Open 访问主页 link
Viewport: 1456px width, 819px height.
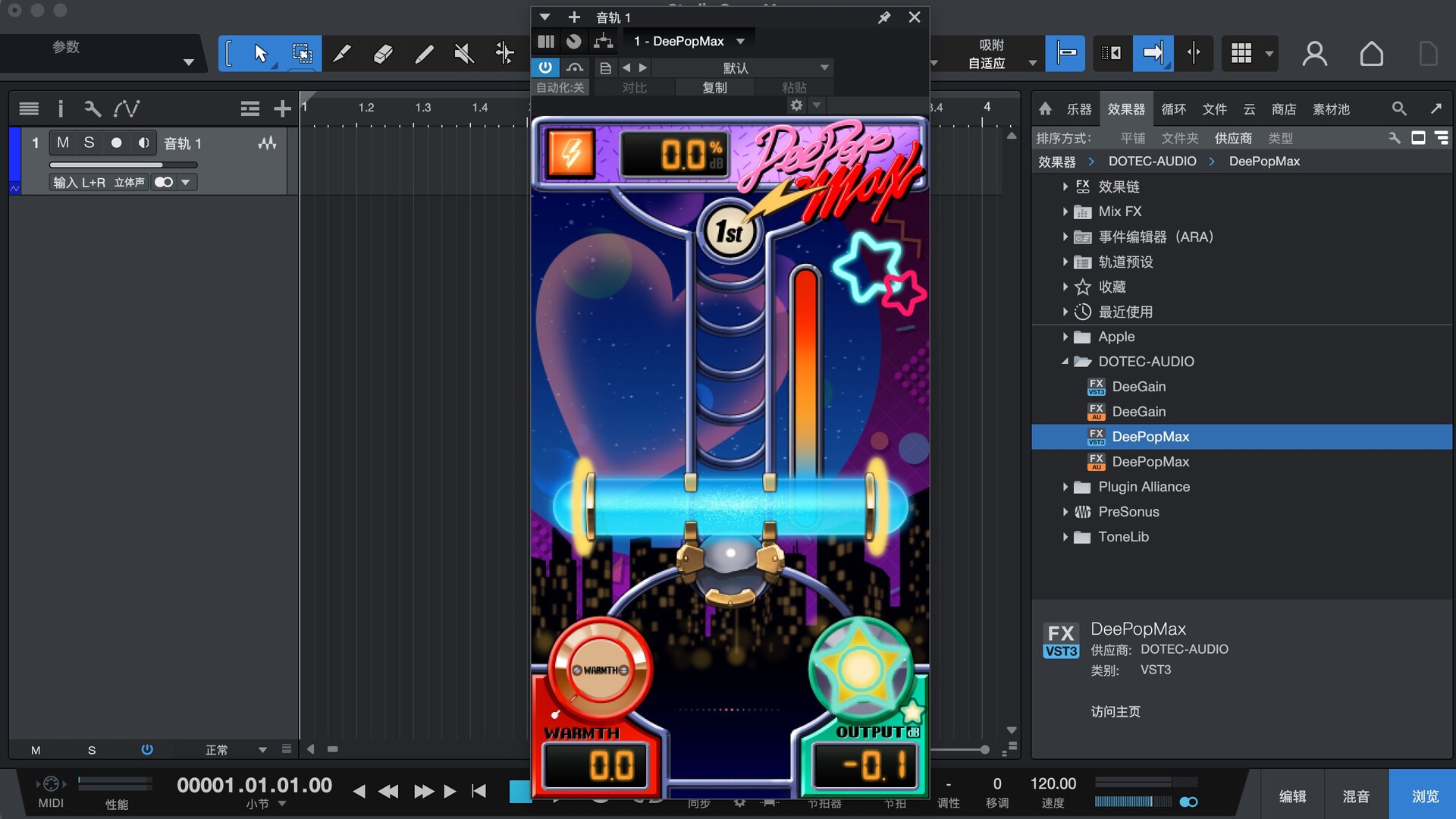pos(1116,711)
